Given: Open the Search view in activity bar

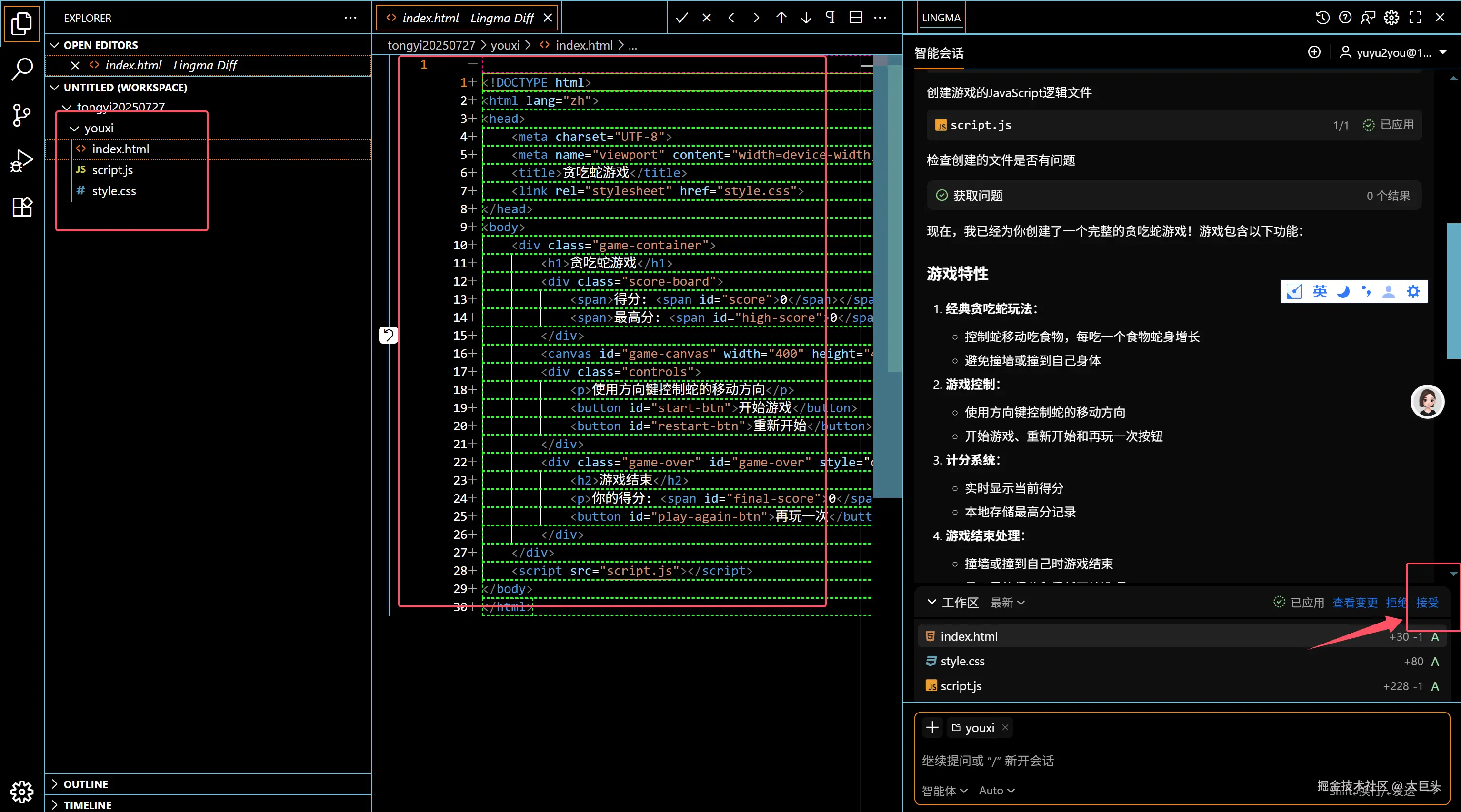Looking at the screenshot, I should (21, 69).
